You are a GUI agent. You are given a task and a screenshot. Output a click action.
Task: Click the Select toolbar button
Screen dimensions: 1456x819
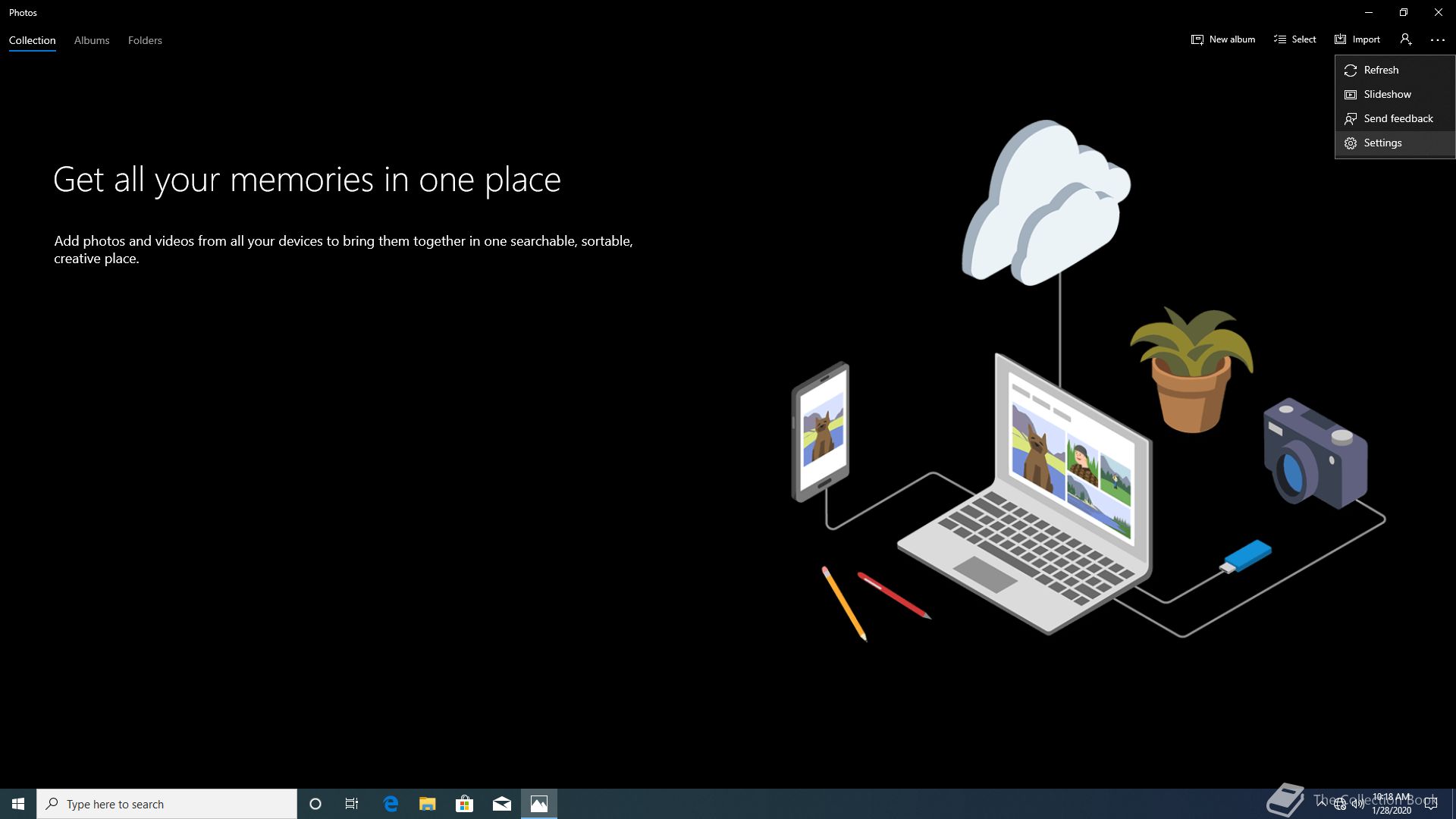click(x=1294, y=39)
